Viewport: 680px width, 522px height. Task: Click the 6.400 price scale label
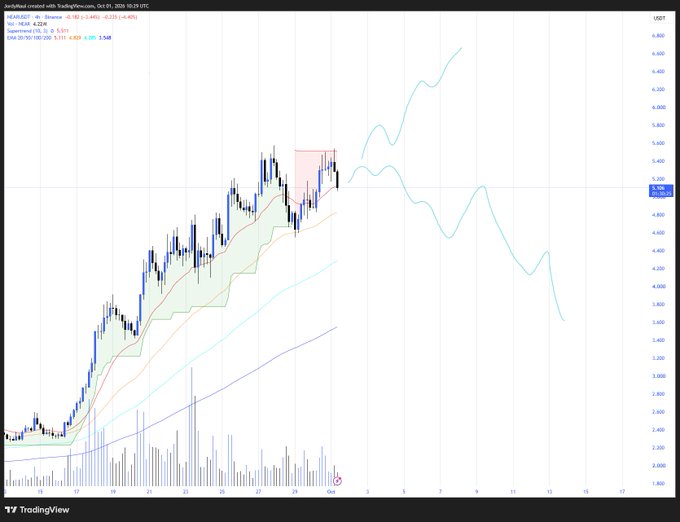coord(658,71)
